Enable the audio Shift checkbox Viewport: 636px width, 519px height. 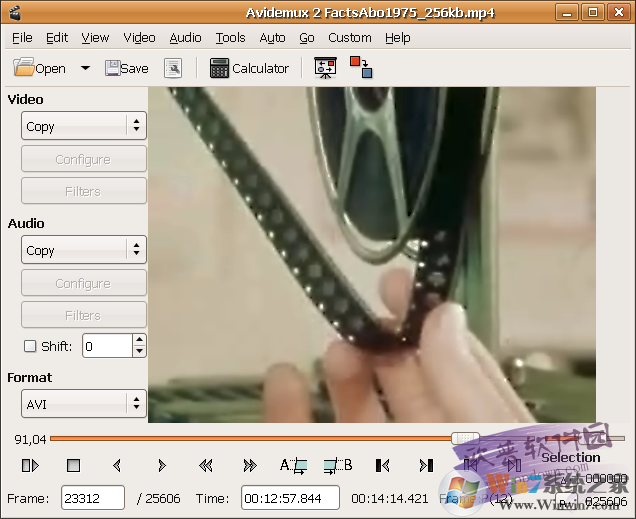point(30,346)
